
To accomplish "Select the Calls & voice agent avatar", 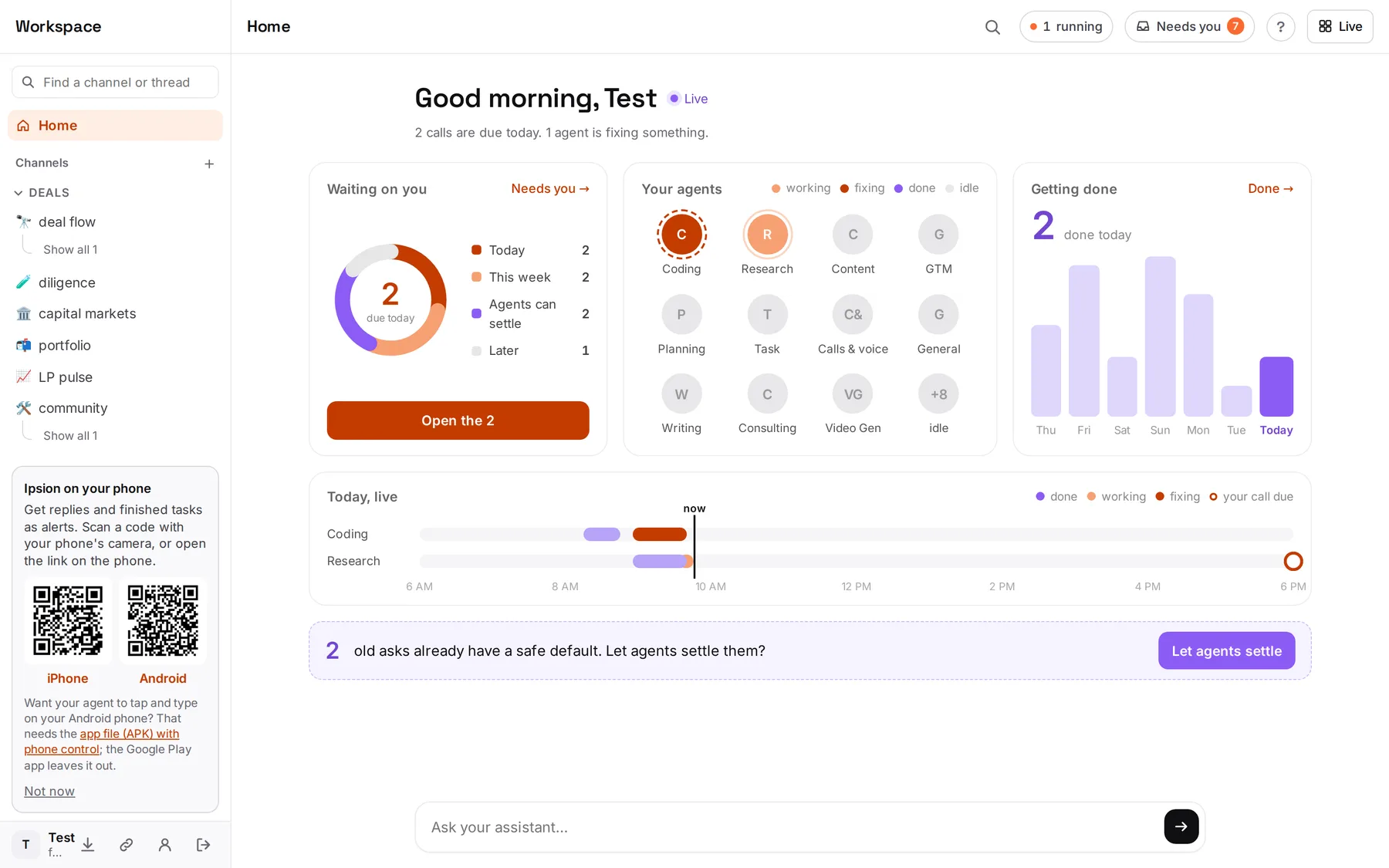I will (x=853, y=315).
